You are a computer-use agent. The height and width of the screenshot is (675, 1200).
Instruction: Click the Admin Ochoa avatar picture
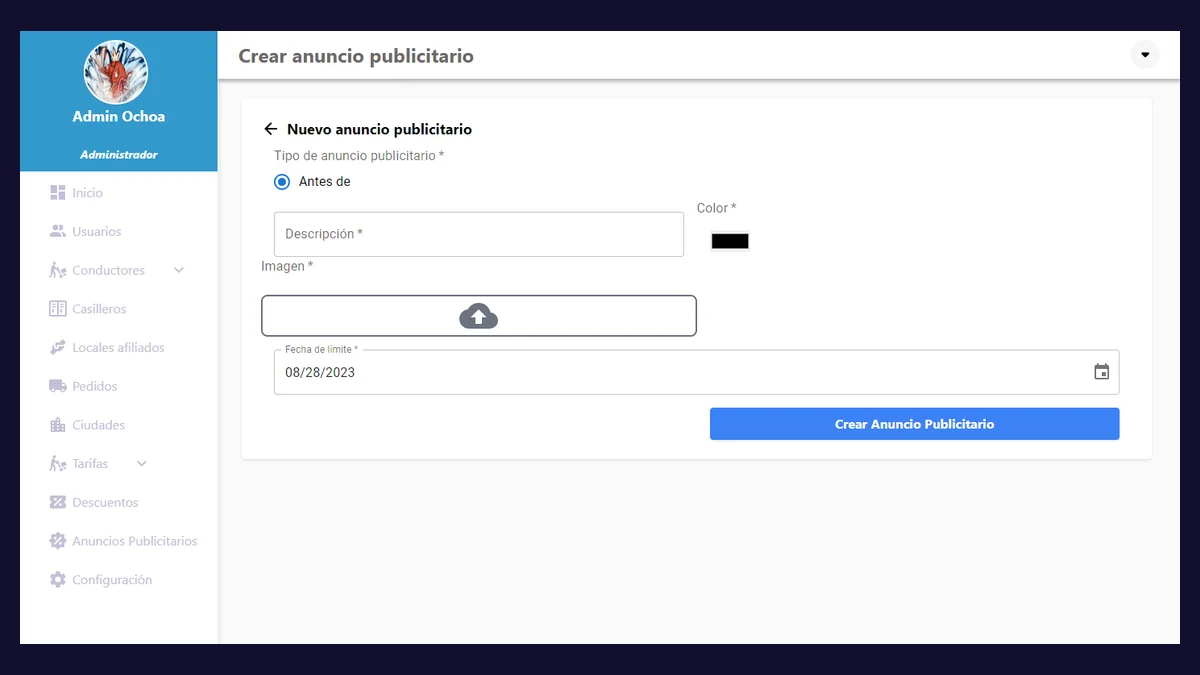pyautogui.click(x=116, y=73)
